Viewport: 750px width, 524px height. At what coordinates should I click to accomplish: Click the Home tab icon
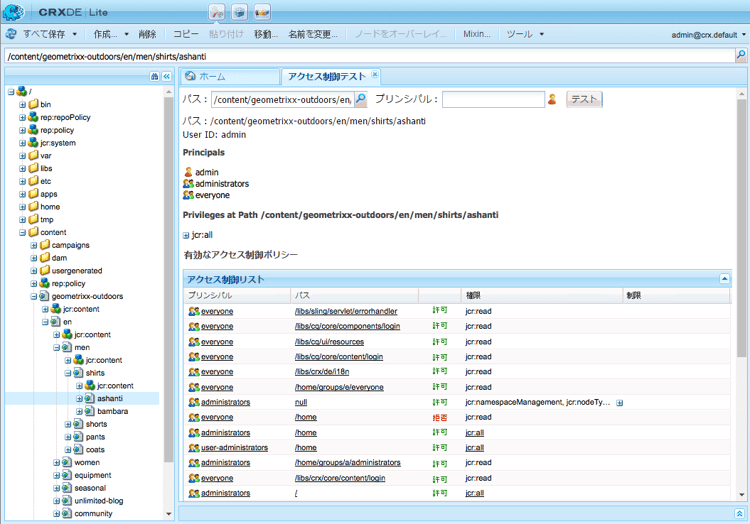[x=190, y=76]
